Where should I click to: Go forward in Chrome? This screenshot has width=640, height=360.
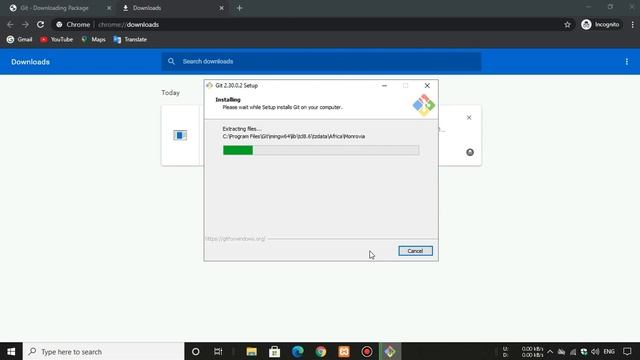[x=25, y=24]
